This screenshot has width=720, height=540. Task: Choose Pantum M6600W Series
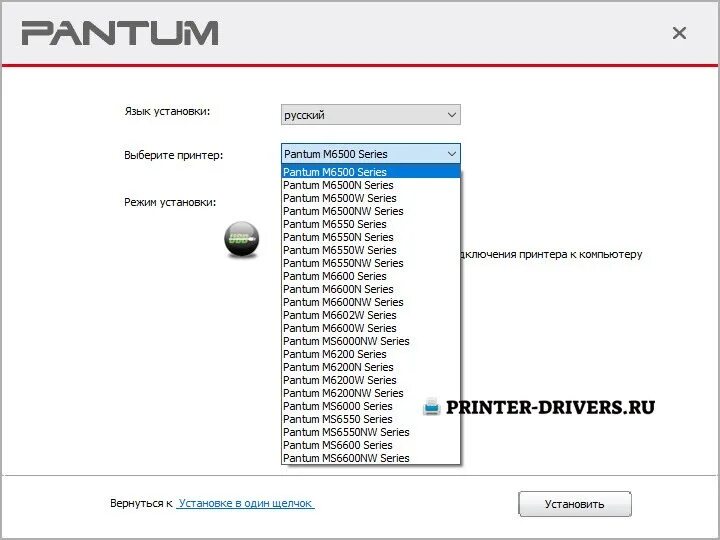point(371,328)
